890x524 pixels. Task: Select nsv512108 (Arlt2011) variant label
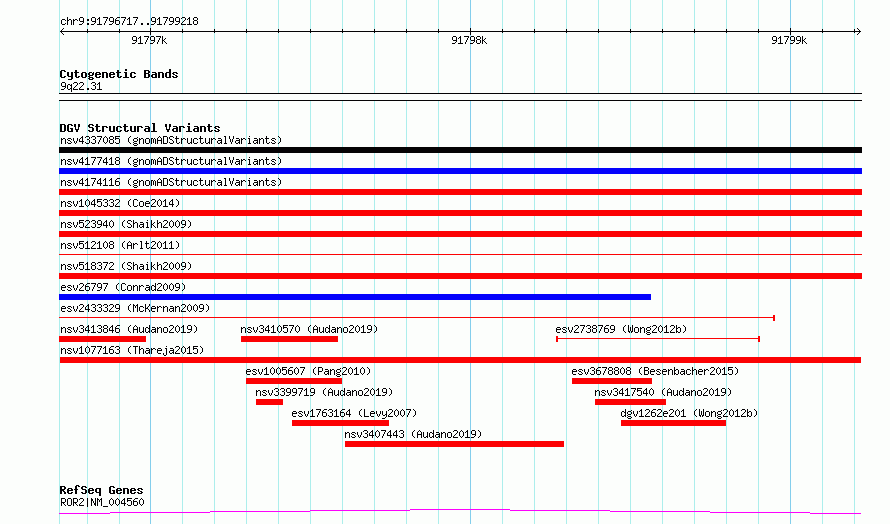pos(120,245)
